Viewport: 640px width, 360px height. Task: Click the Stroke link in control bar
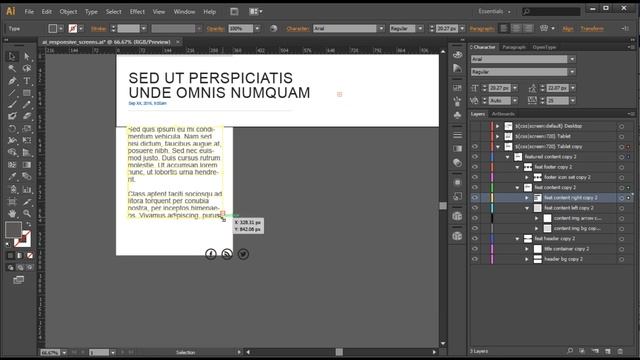98,29
